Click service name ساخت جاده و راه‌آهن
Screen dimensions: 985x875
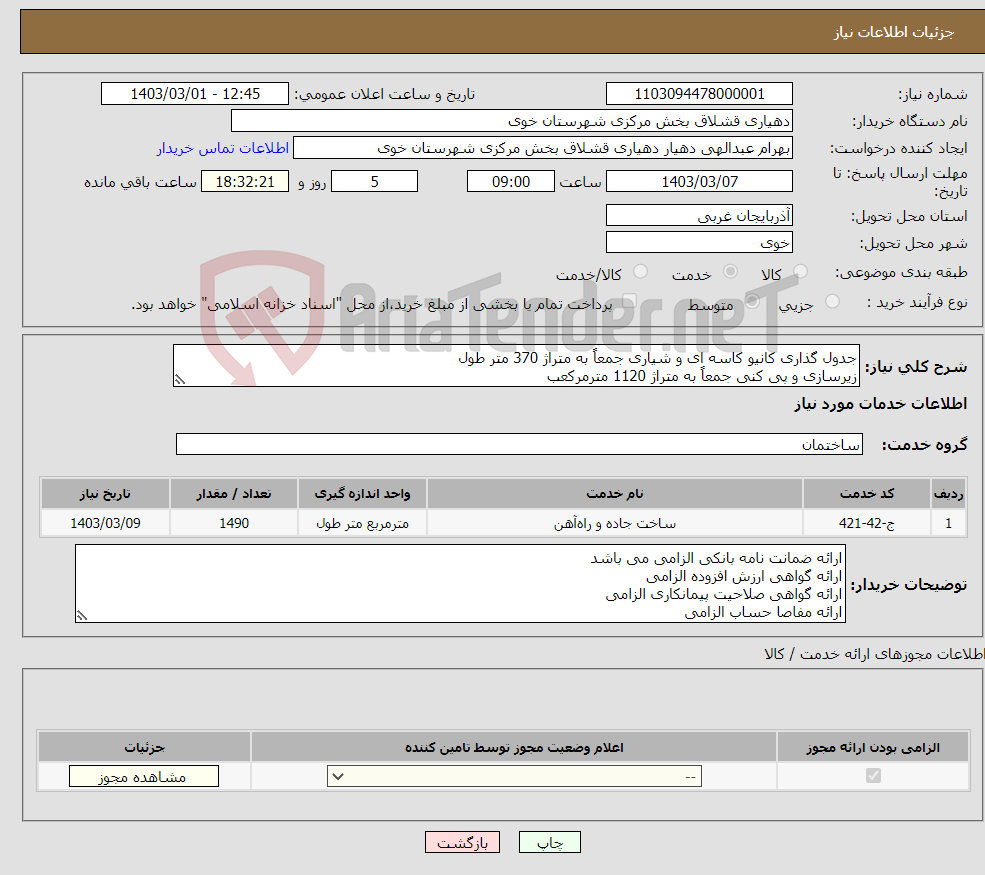[614, 523]
